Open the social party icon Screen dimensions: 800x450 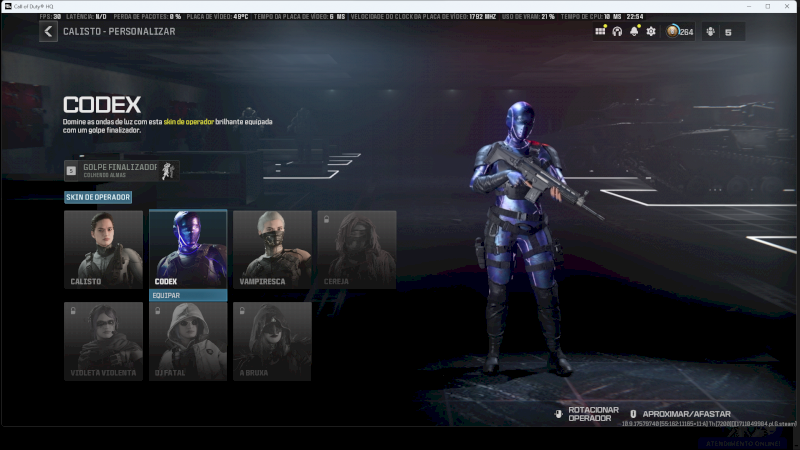point(710,32)
